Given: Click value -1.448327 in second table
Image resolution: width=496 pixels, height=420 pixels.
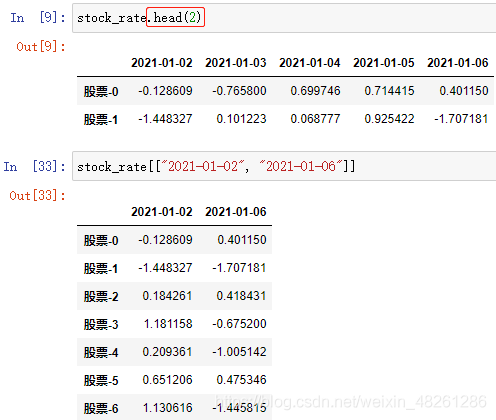Looking at the screenshot, I should (x=165, y=268).
